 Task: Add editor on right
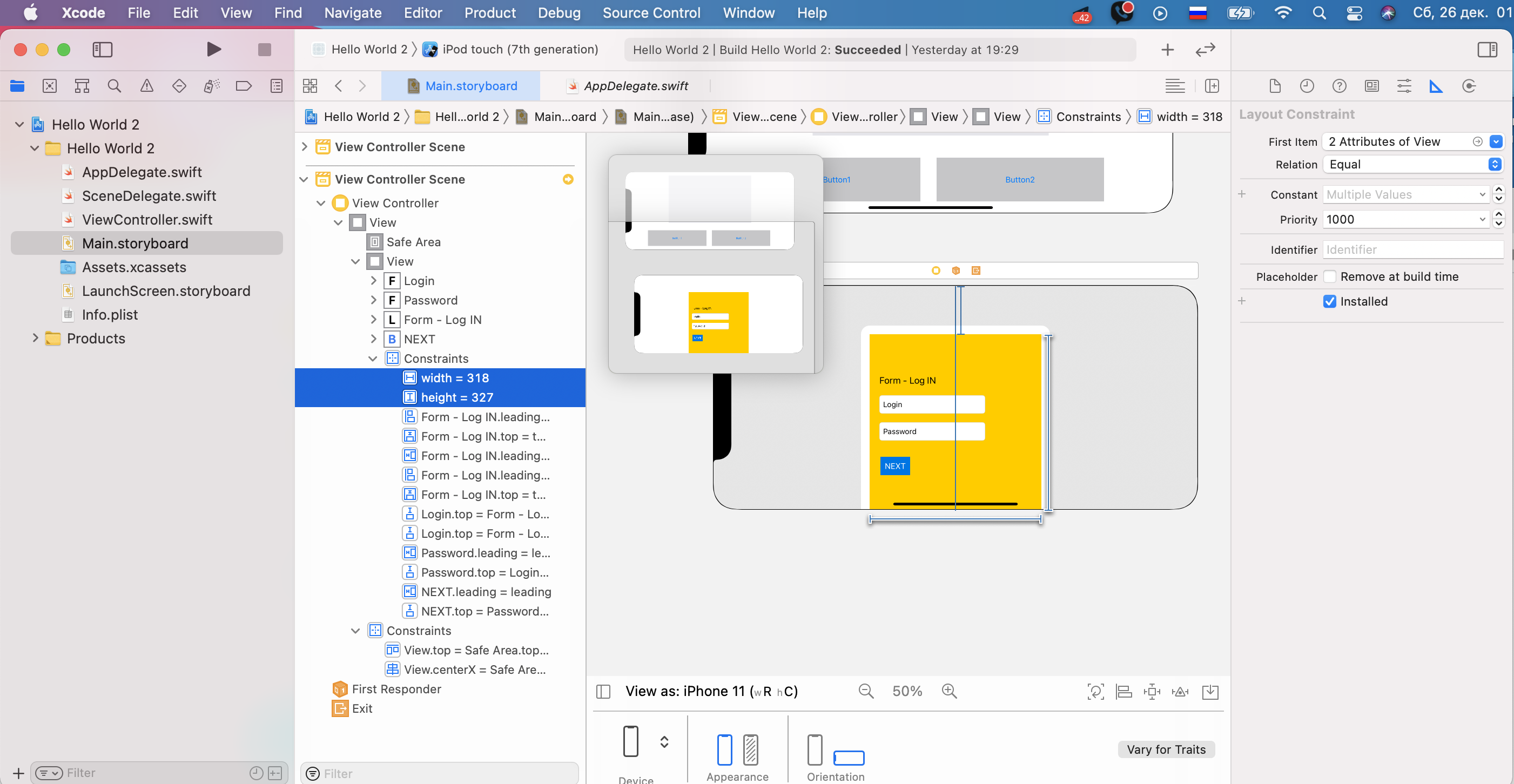(x=1212, y=86)
